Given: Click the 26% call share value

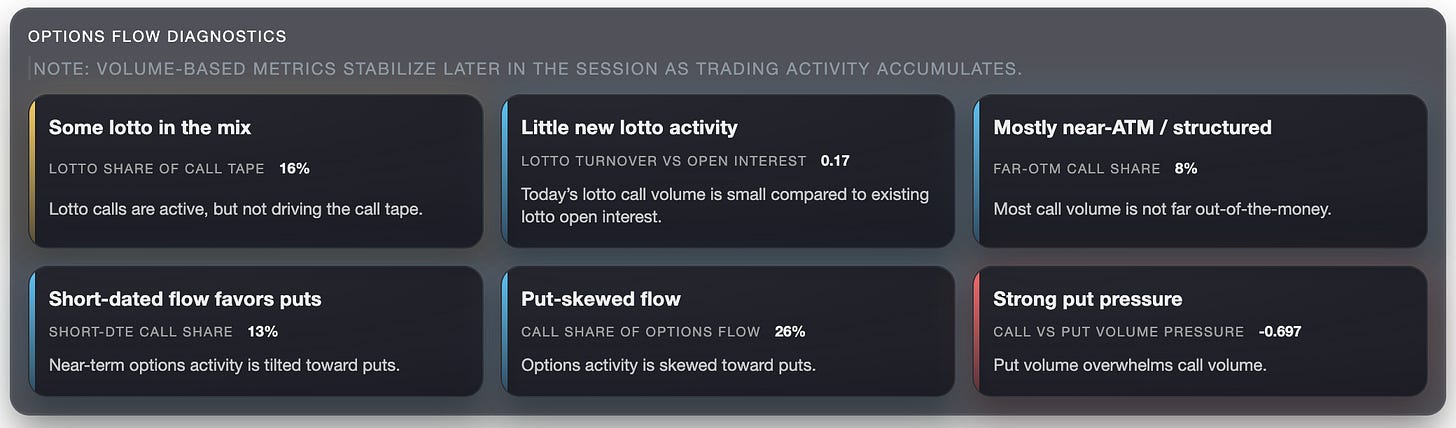Looking at the screenshot, I should coord(790,331).
